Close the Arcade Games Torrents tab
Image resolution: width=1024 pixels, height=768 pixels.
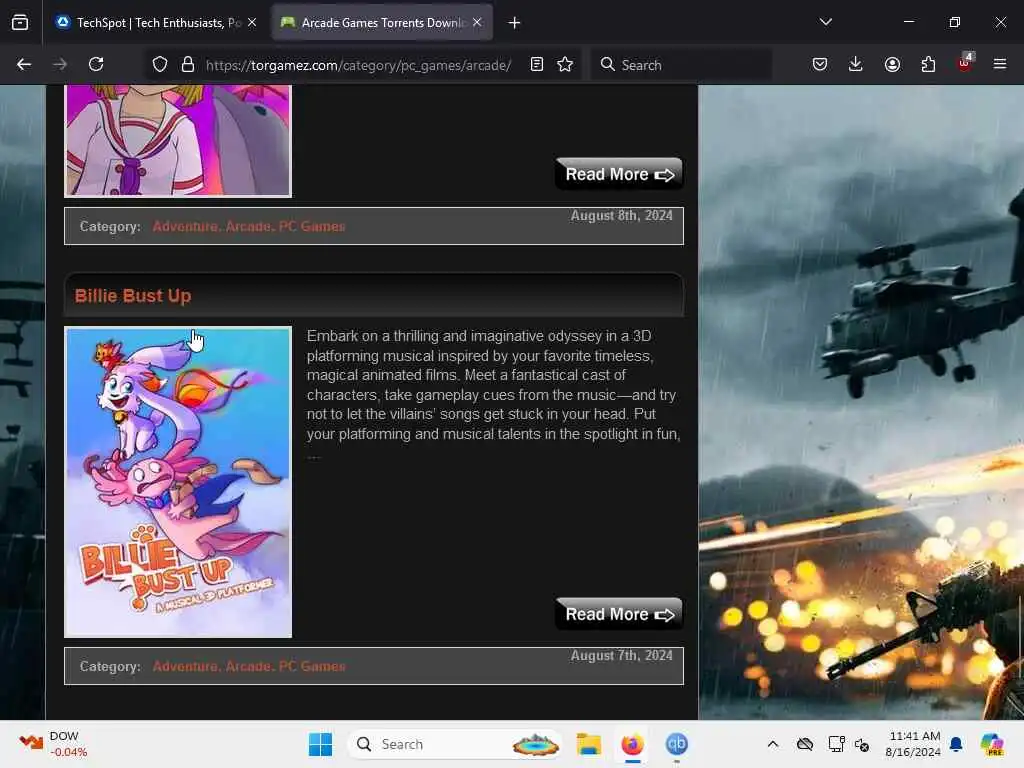pos(477,23)
